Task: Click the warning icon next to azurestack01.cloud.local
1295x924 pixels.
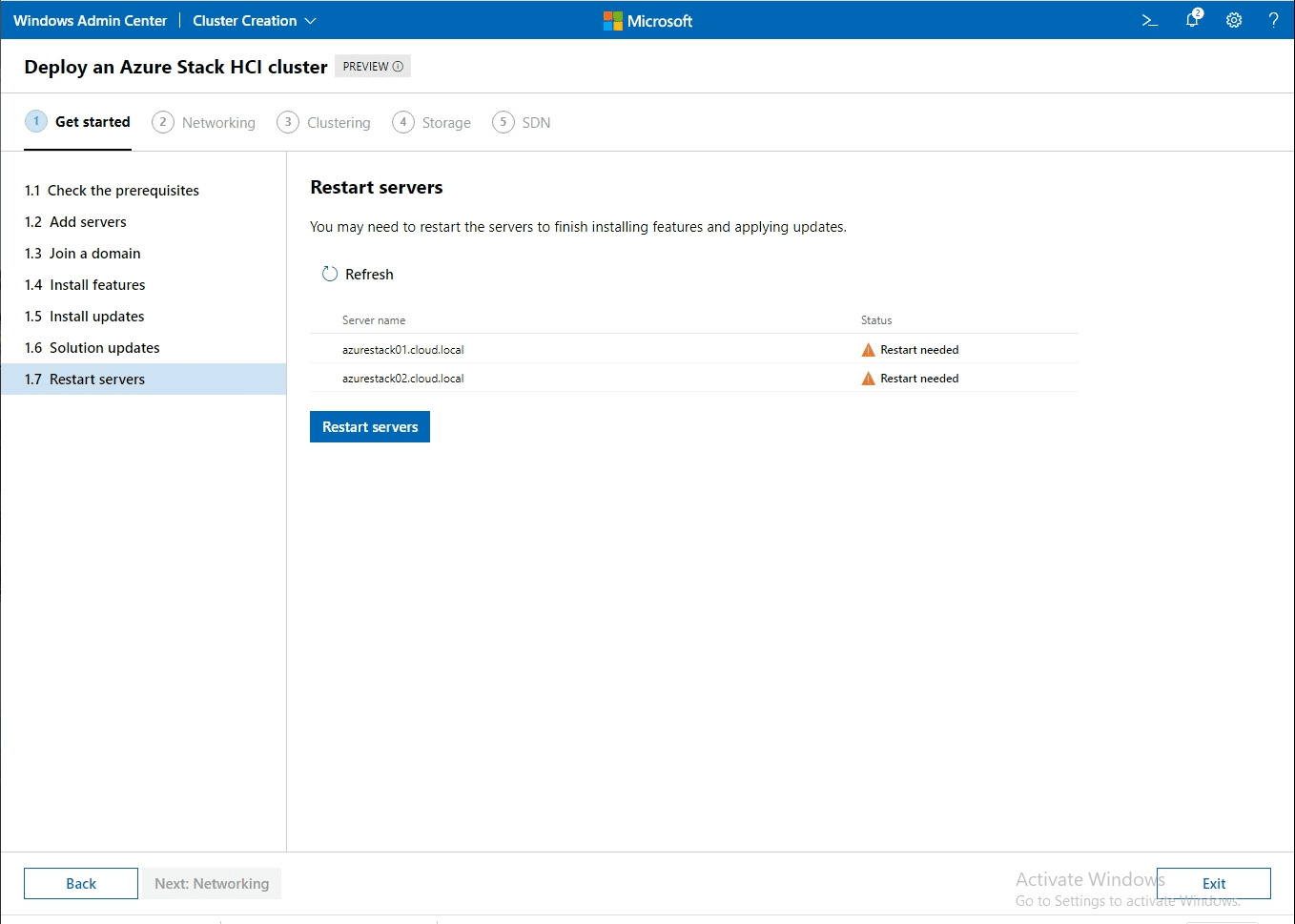Action: (869, 349)
